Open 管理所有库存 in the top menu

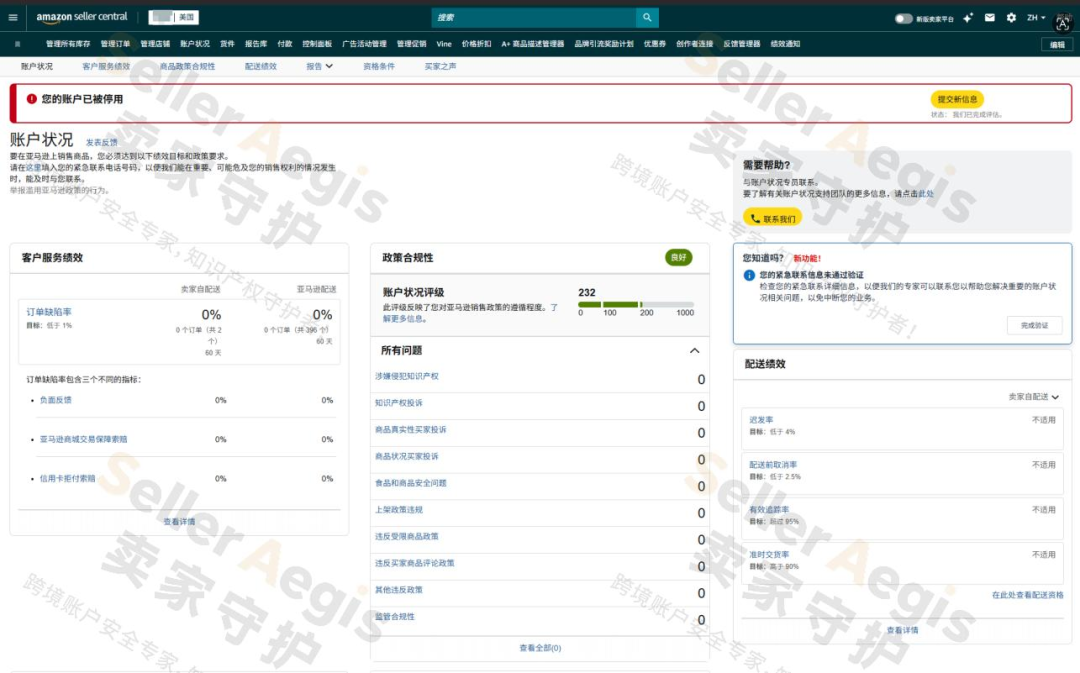coord(68,44)
